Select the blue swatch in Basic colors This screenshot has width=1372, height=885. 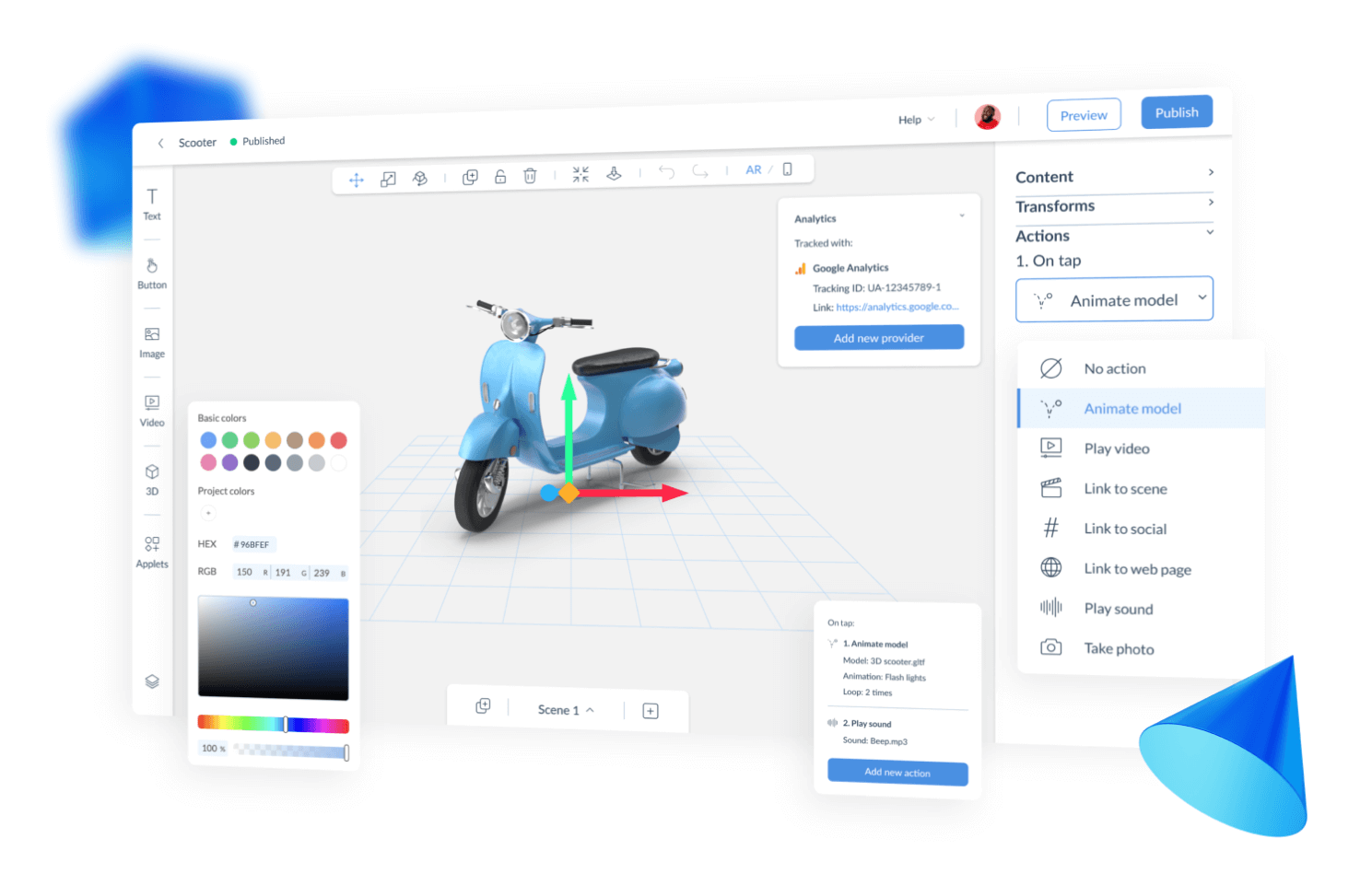pos(207,439)
